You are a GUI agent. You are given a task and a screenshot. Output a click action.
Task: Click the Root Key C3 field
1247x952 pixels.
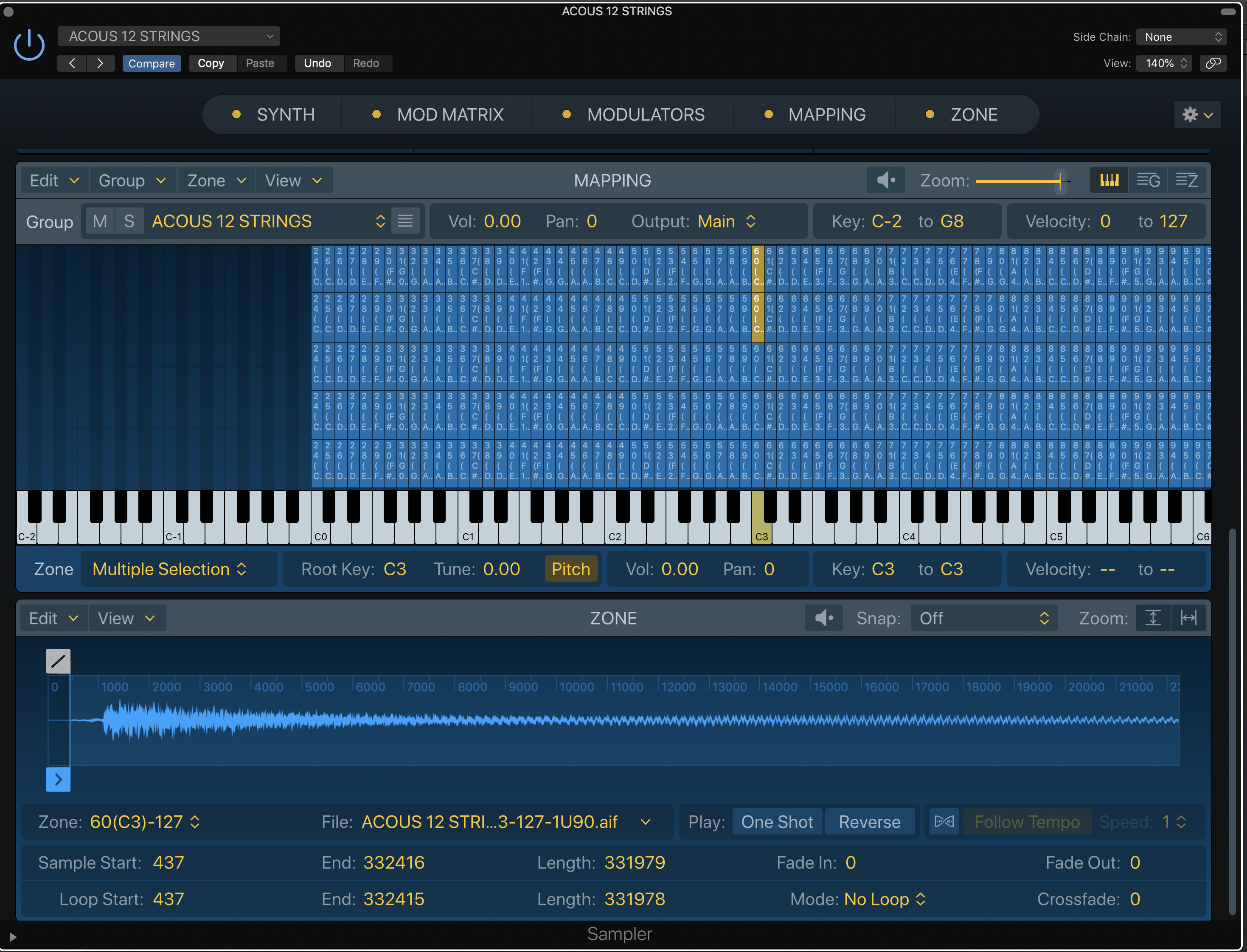[394, 569]
